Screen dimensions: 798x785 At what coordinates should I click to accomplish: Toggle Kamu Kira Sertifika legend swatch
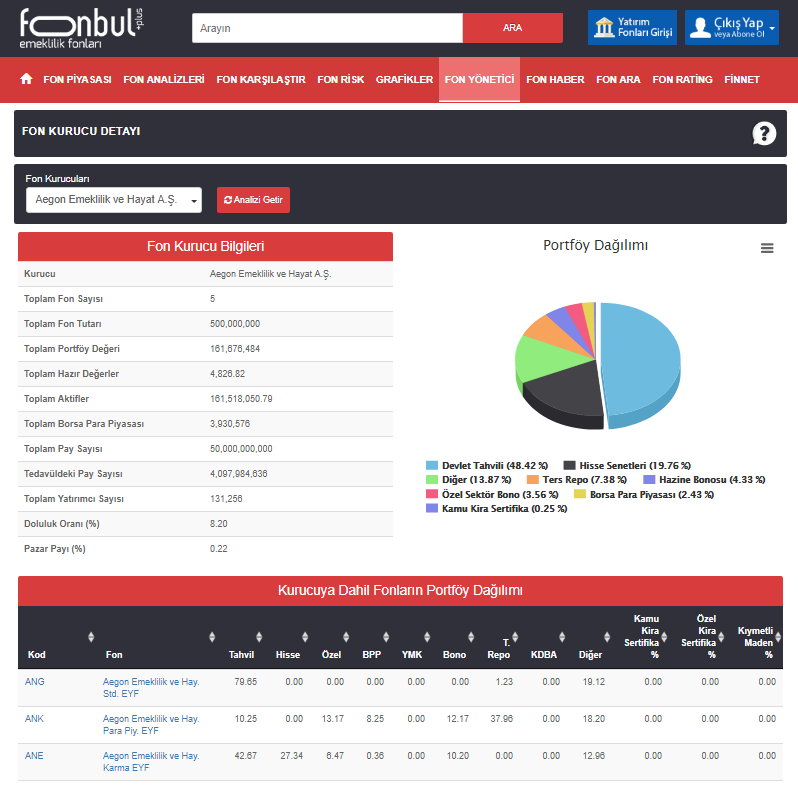pos(432,509)
